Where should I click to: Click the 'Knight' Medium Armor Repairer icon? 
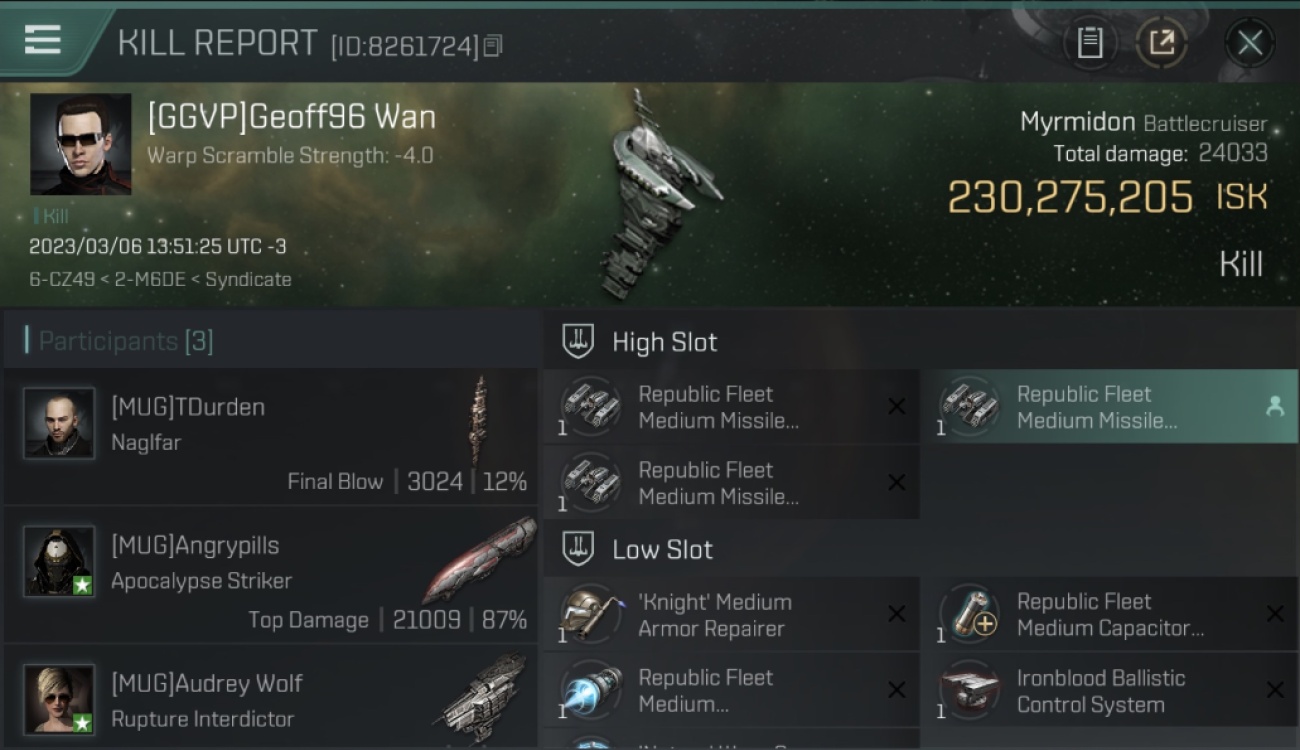coord(590,614)
